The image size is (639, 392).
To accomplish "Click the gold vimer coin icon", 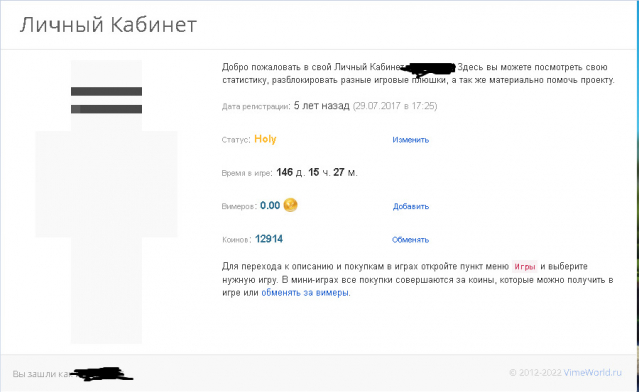I will point(290,205).
